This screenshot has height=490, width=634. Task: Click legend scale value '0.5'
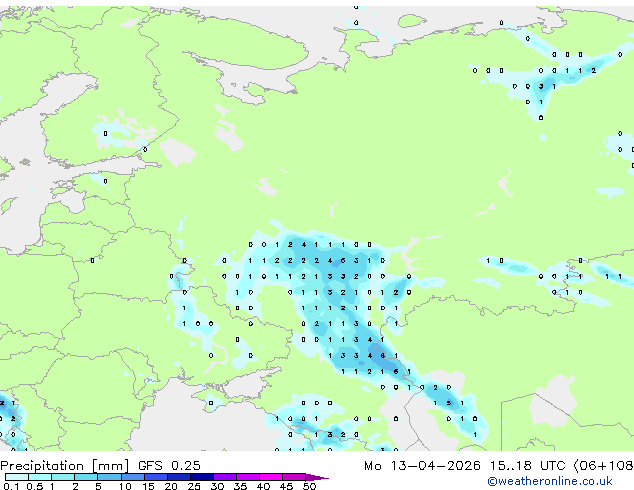pos(35,486)
